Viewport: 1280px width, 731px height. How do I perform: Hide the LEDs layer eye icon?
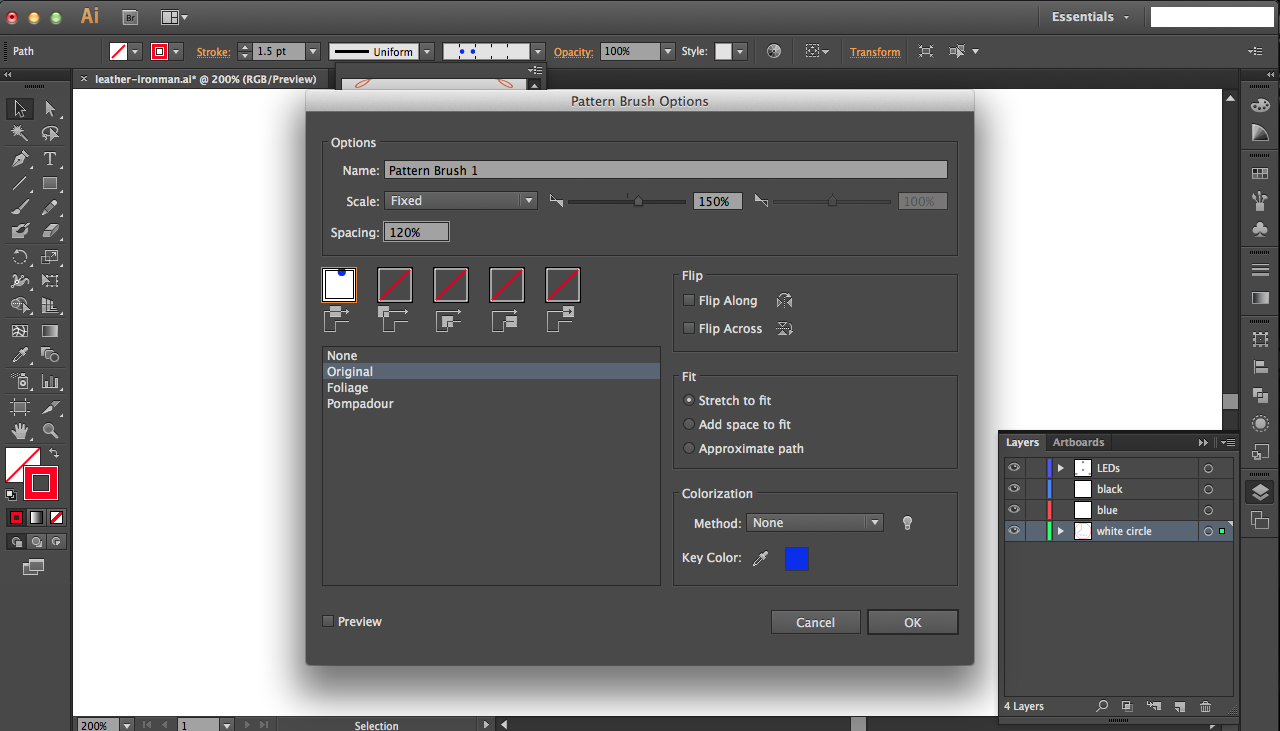(x=1014, y=468)
